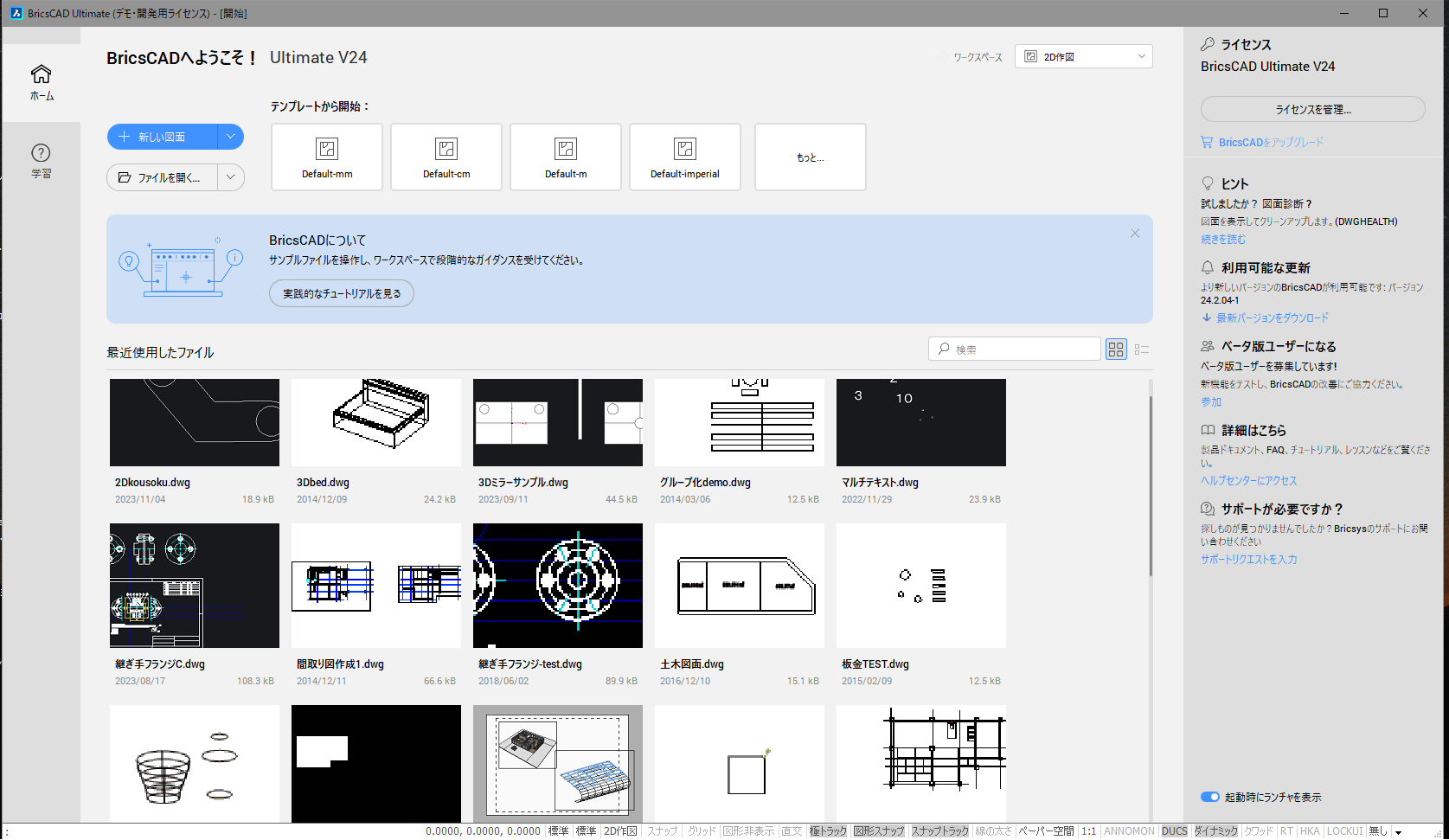The height and width of the screenshot is (840, 1449).
Task: Open the 最新バージョンをダウンロード link
Action: (1273, 318)
